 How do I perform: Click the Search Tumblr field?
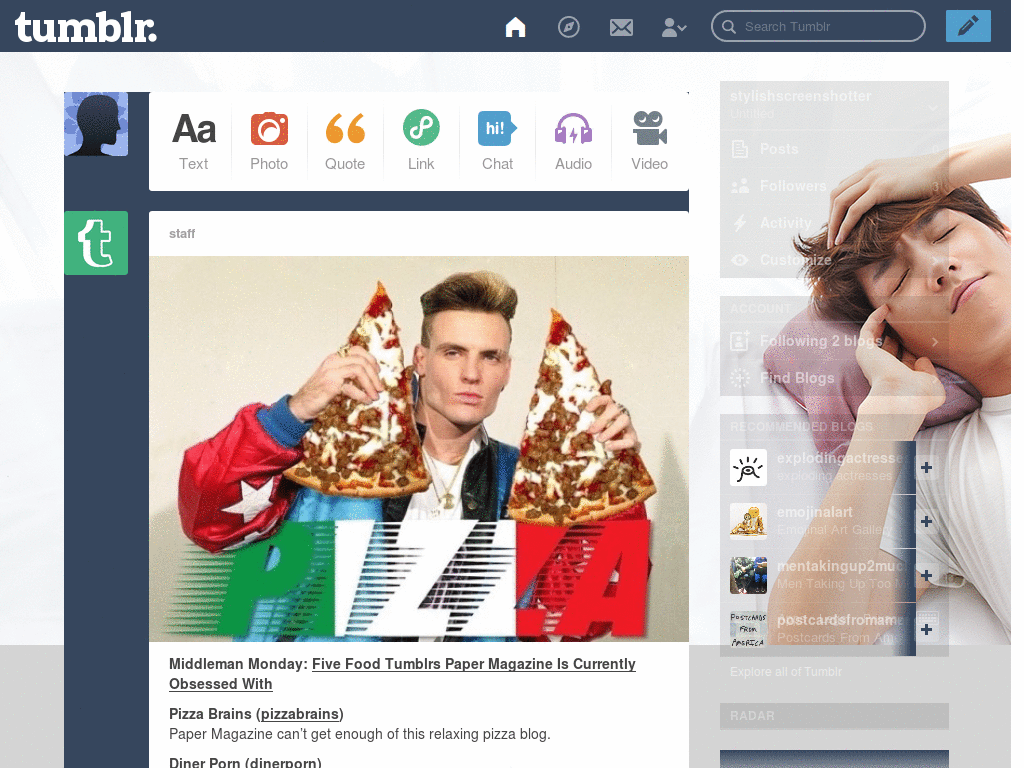click(818, 26)
